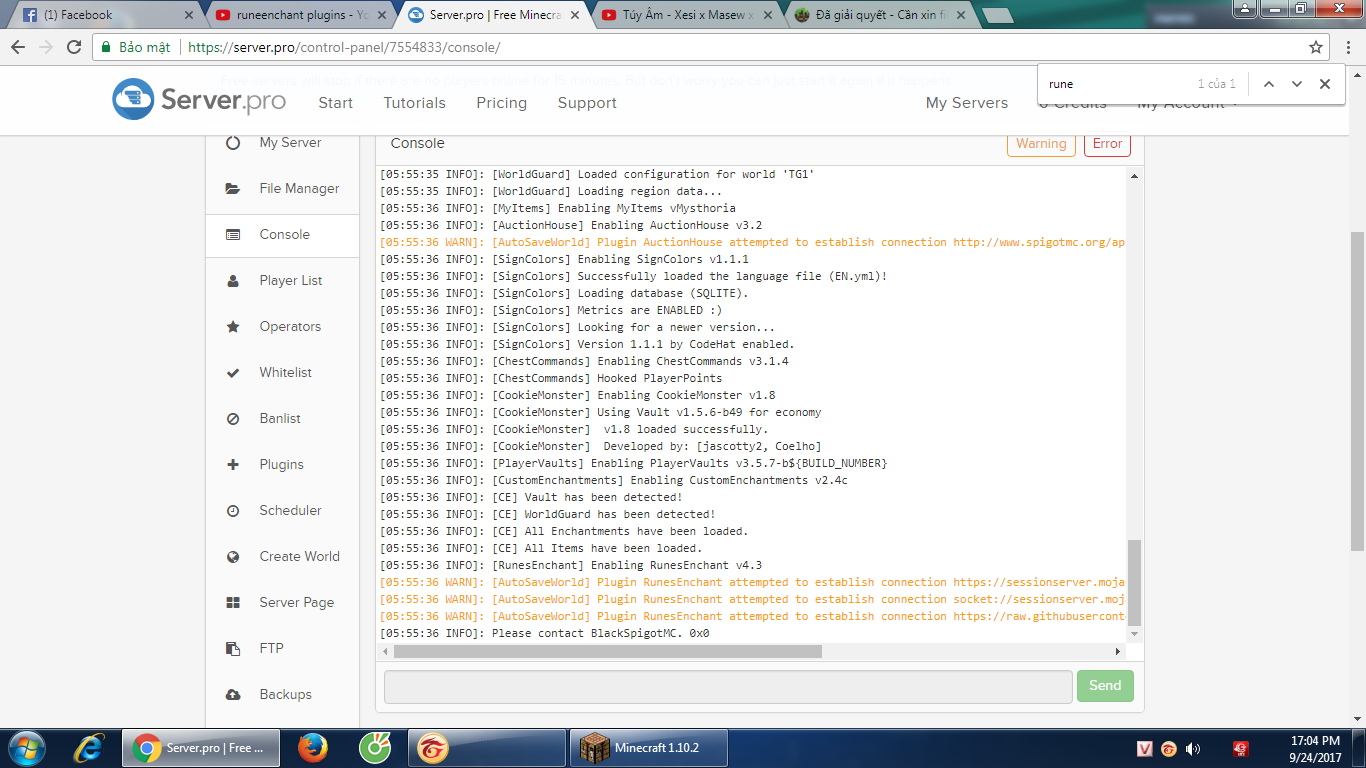Jump to previous find-bar match
This screenshot has width=1366, height=768.
[1269, 84]
